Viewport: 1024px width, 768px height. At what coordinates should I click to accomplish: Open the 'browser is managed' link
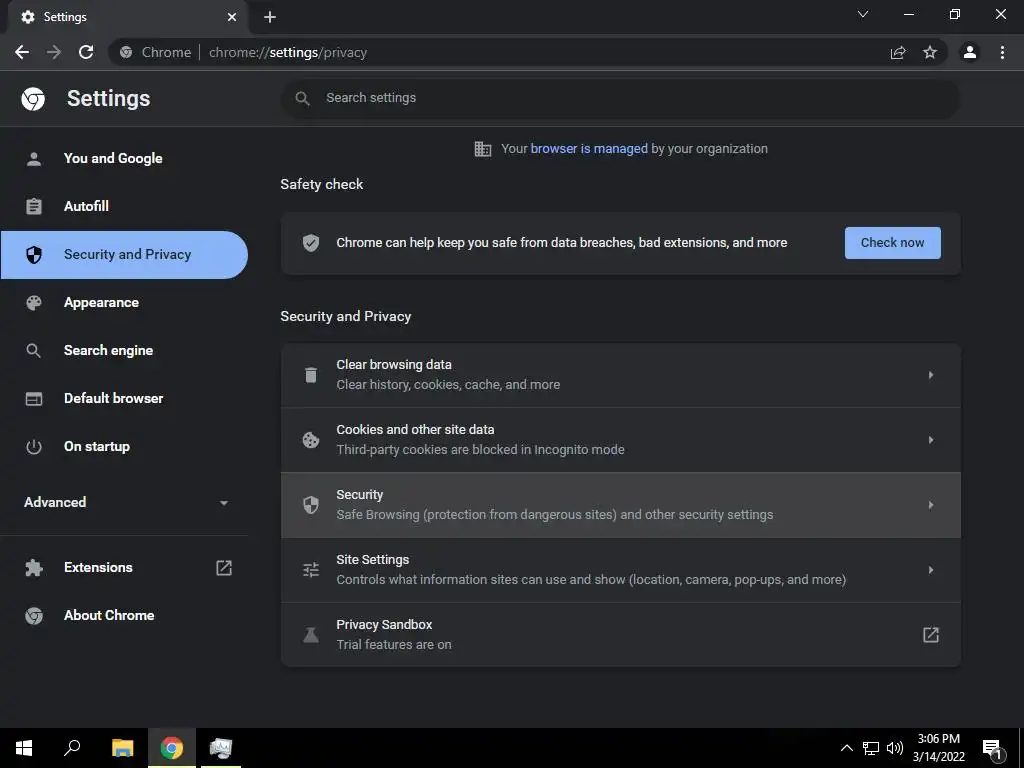point(589,149)
